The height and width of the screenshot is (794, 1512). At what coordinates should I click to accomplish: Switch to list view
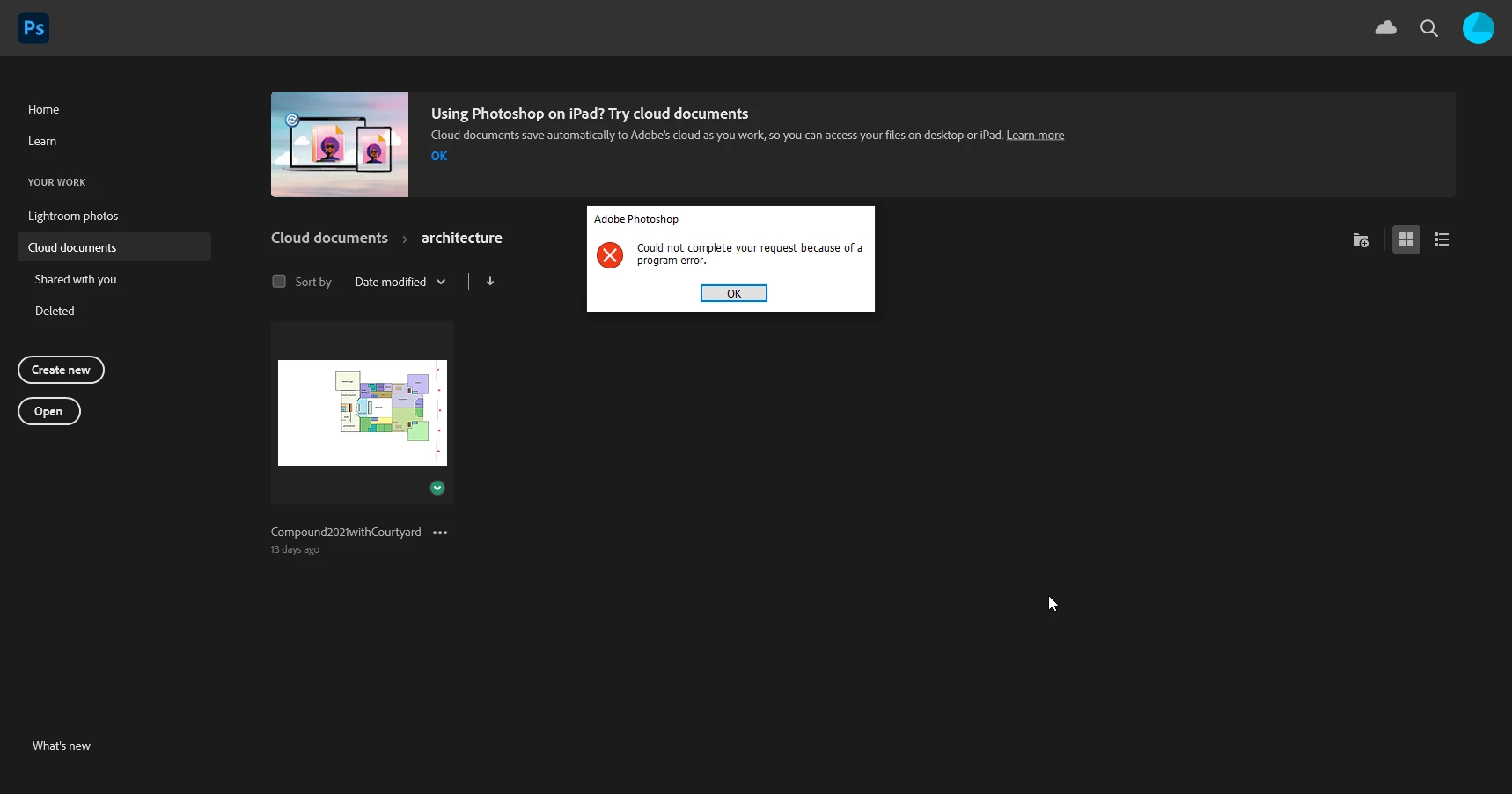pos(1442,239)
